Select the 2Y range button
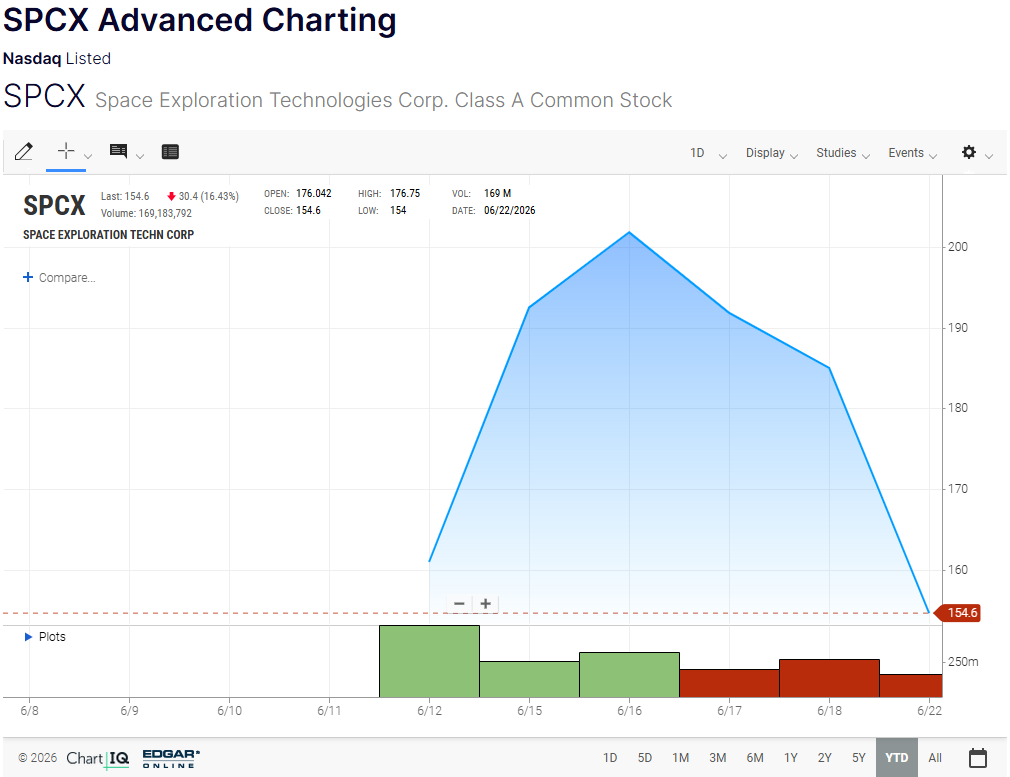 pyautogui.click(x=824, y=758)
